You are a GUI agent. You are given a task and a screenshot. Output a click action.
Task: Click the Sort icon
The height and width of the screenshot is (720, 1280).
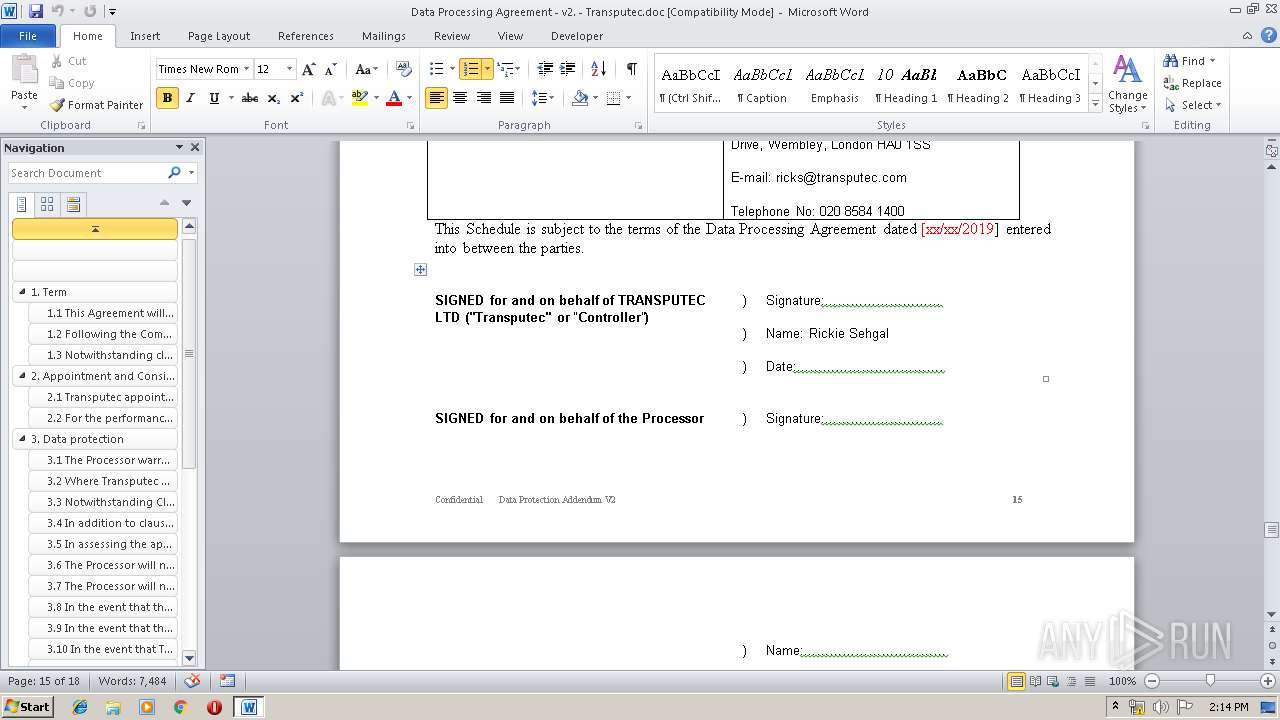[598, 69]
